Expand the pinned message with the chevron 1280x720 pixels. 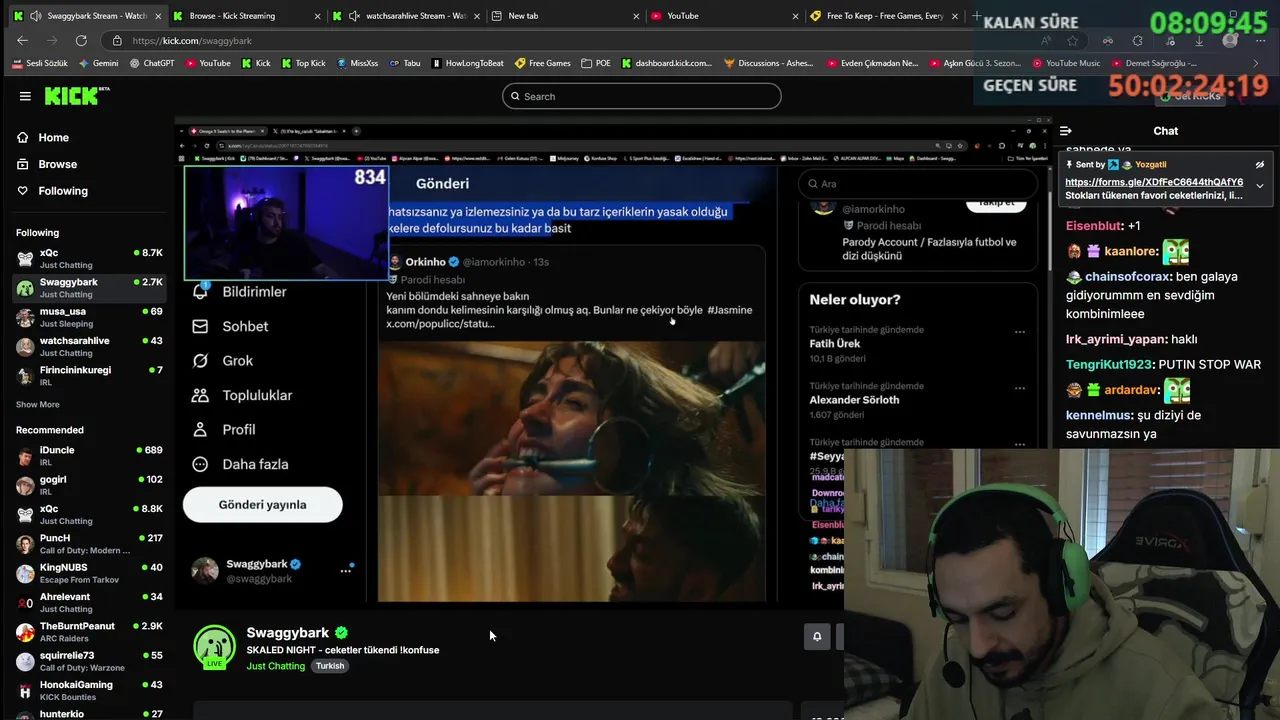[x=1260, y=185]
